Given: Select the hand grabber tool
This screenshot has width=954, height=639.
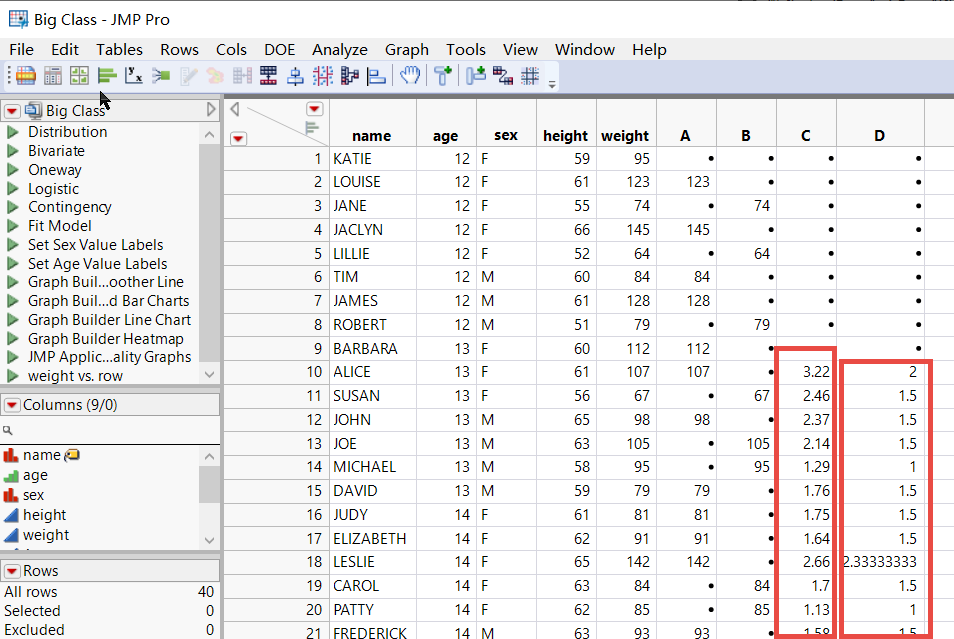Looking at the screenshot, I should tap(409, 75).
